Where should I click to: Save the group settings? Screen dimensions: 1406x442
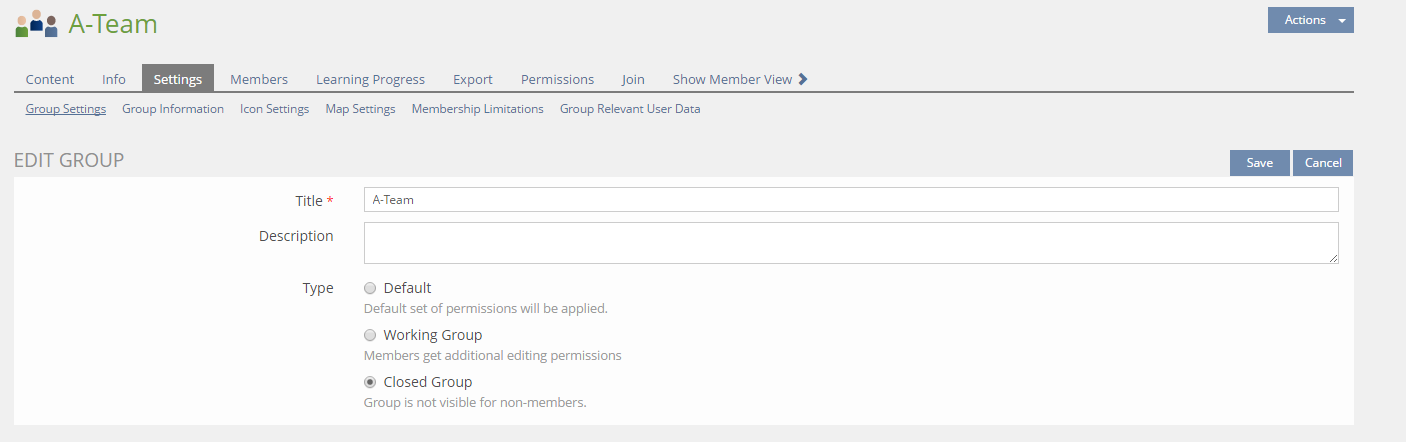coord(1259,163)
